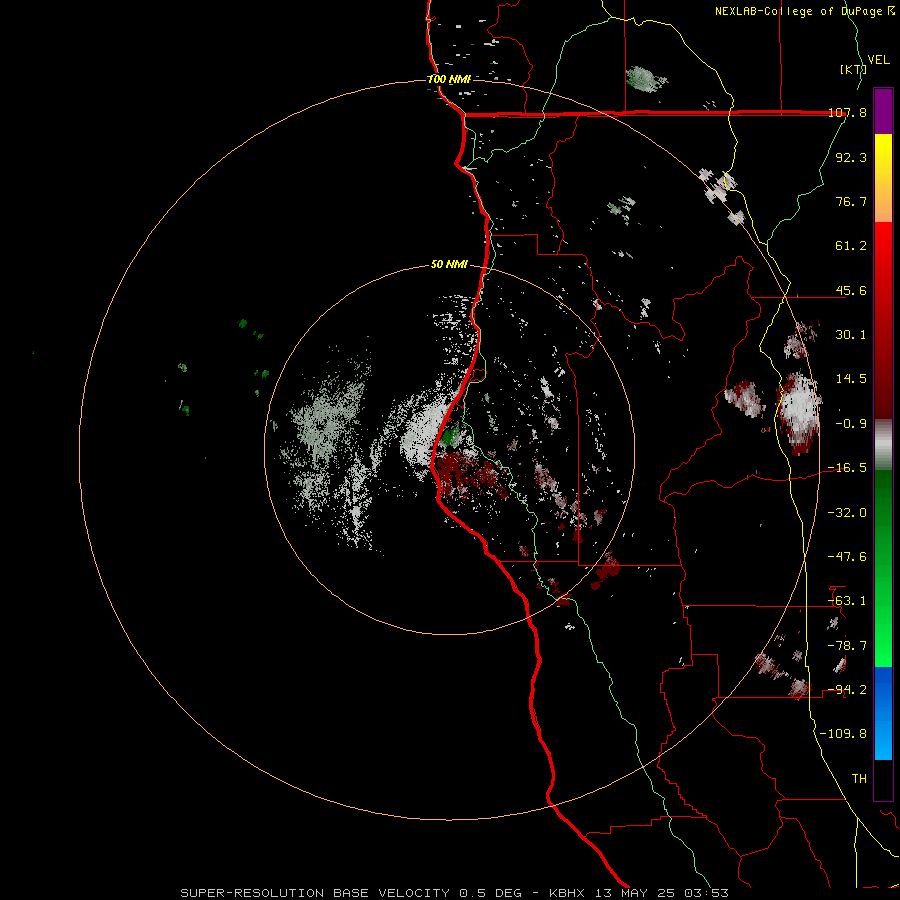Click the KBHX station identifier in caption
The width and height of the screenshot is (900, 900).
(567, 893)
